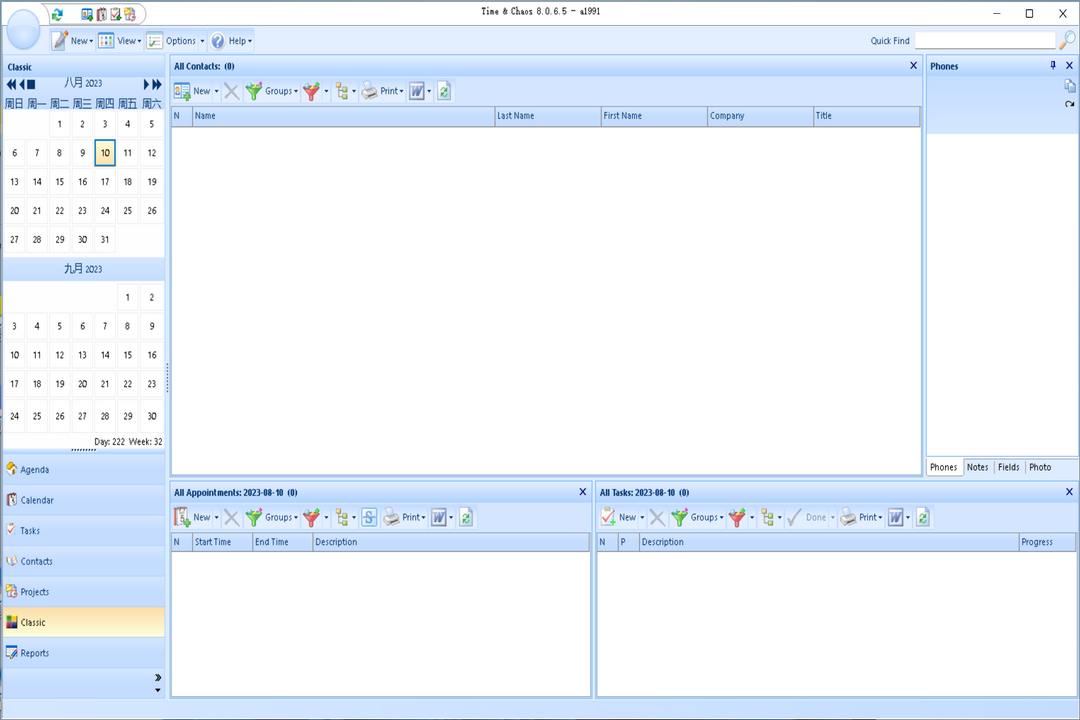Click the filter funnel icon in Contacts toolbar
The height and width of the screenshot is (720, 1080).
point(312,91)
